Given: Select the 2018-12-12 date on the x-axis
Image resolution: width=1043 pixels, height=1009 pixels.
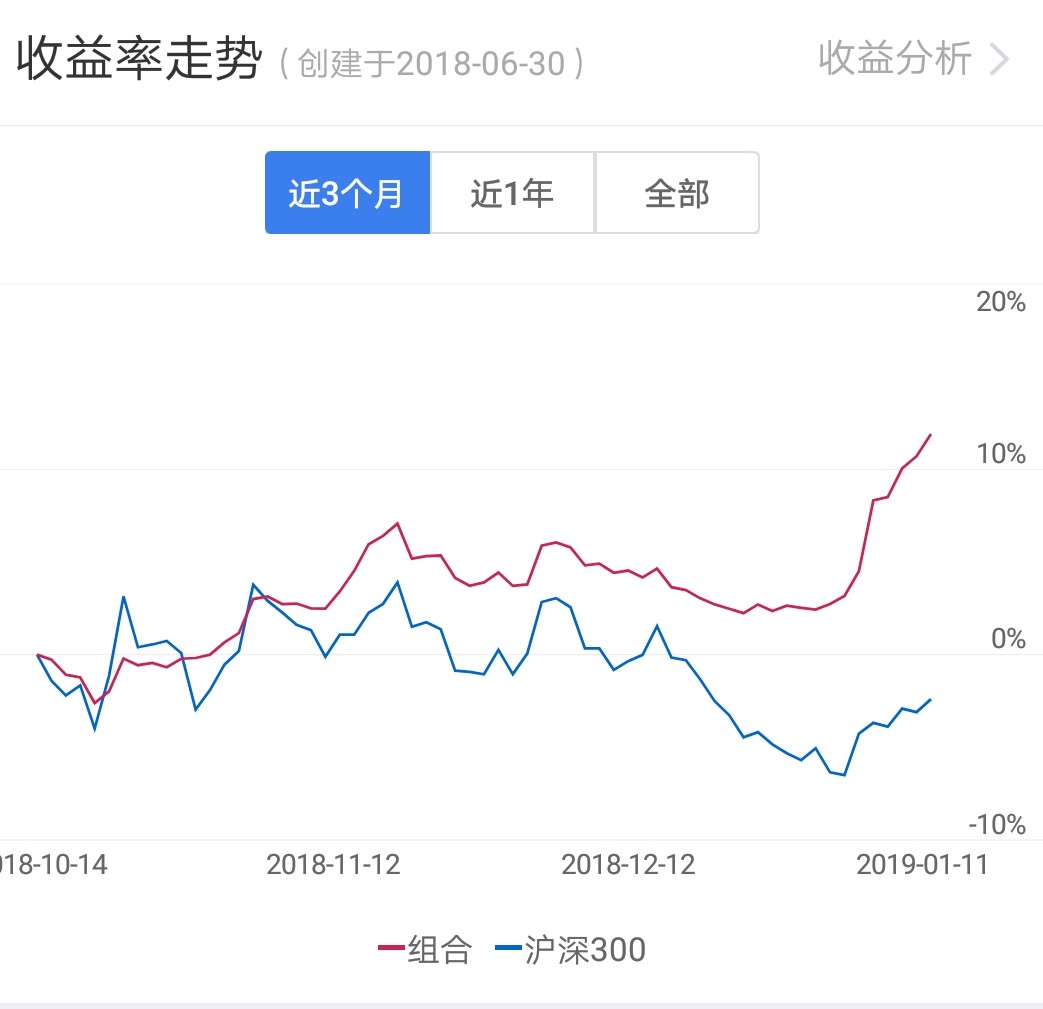Looking at the screenshot, I should point(628,864).
